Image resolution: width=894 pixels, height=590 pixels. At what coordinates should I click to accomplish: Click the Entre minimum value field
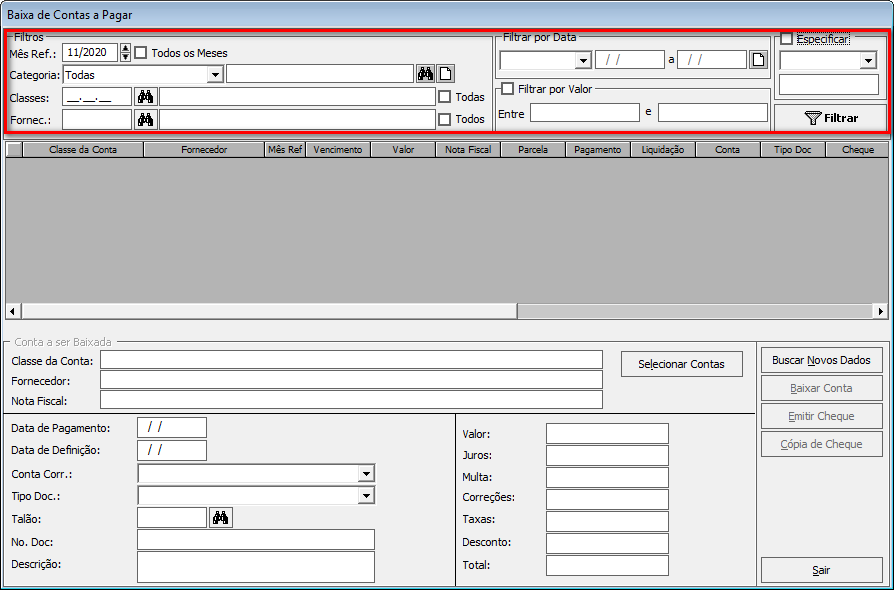pyautogui.click(x=585, y=112)
